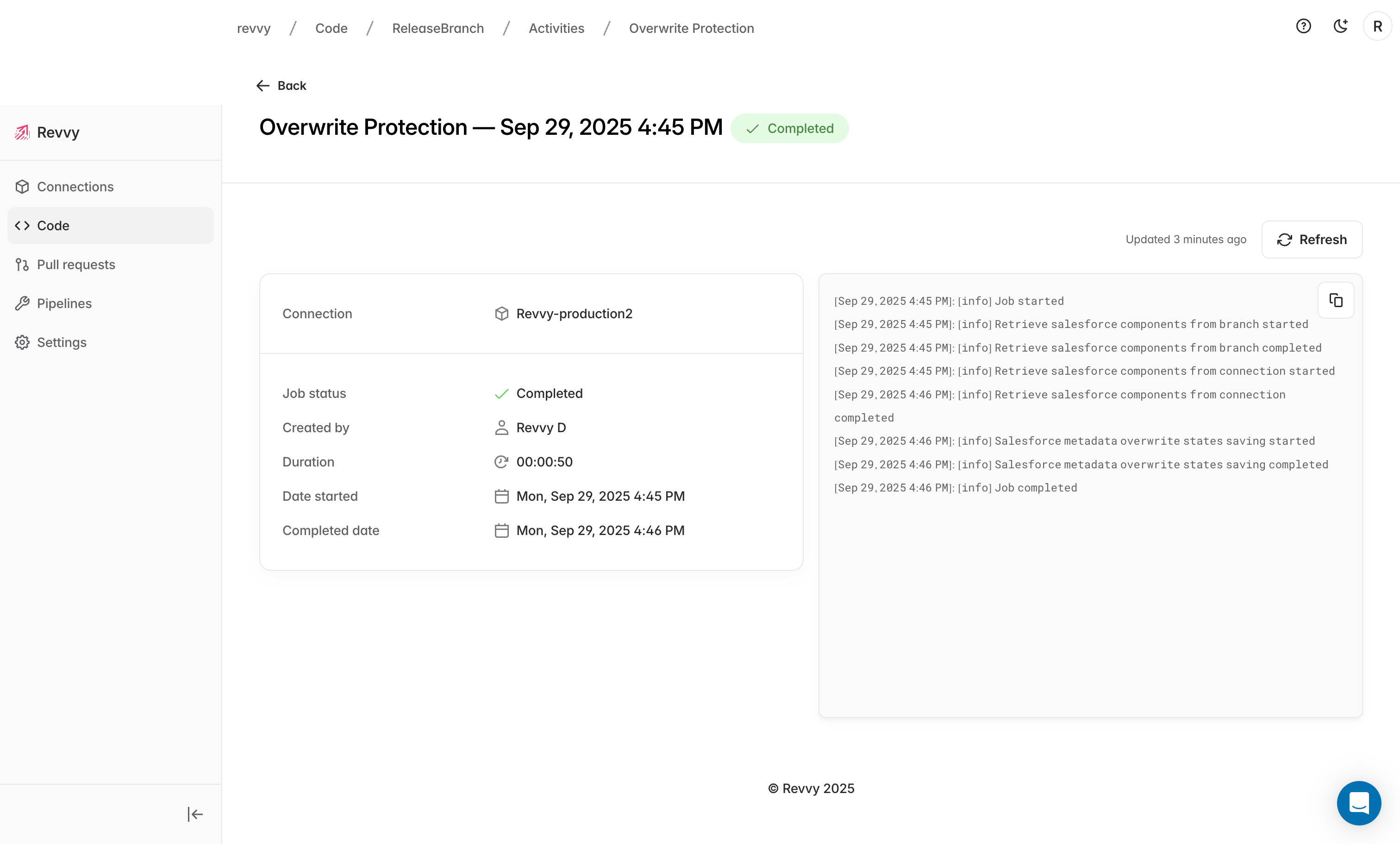This screenshot has width=1400, height=844.
Task: Open Connections in the sidebar
Action: [75, 186]
